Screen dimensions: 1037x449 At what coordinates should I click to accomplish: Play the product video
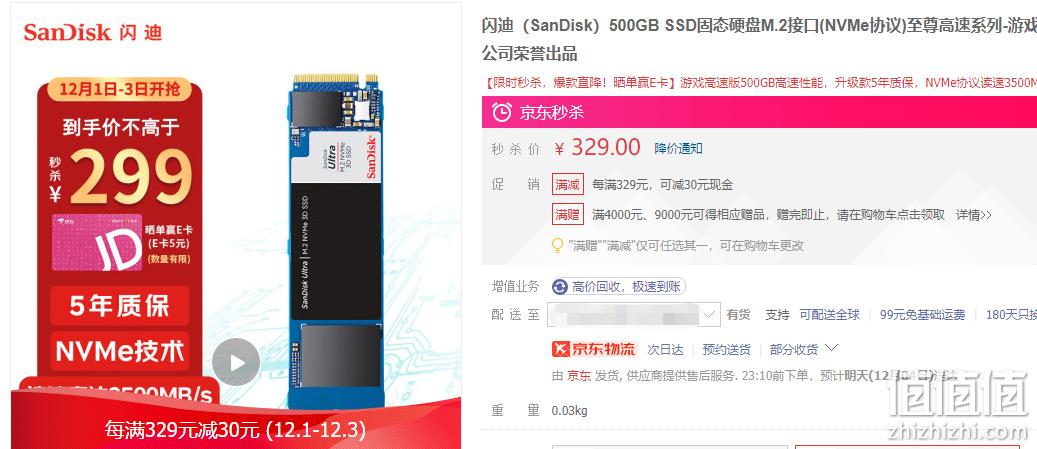[235, 362]
